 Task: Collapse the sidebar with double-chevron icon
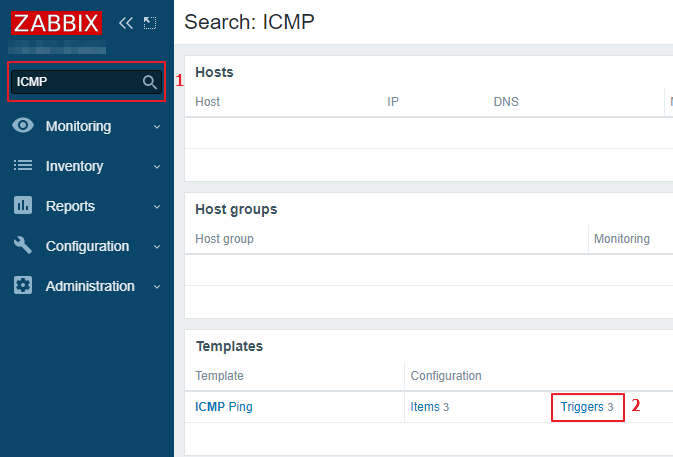coord(126,23)
